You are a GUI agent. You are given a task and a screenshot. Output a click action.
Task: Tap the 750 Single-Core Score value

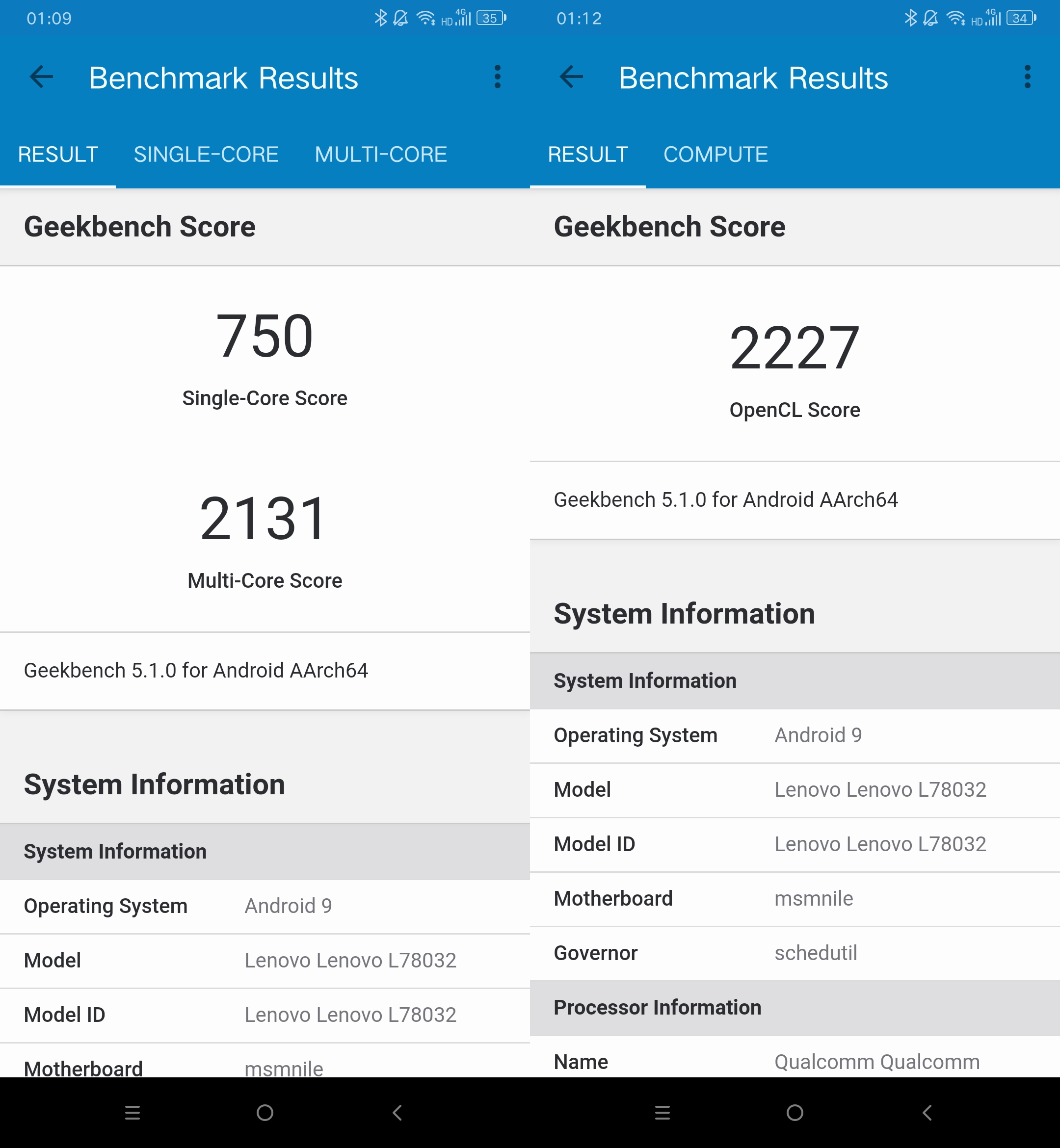(265, 337)
